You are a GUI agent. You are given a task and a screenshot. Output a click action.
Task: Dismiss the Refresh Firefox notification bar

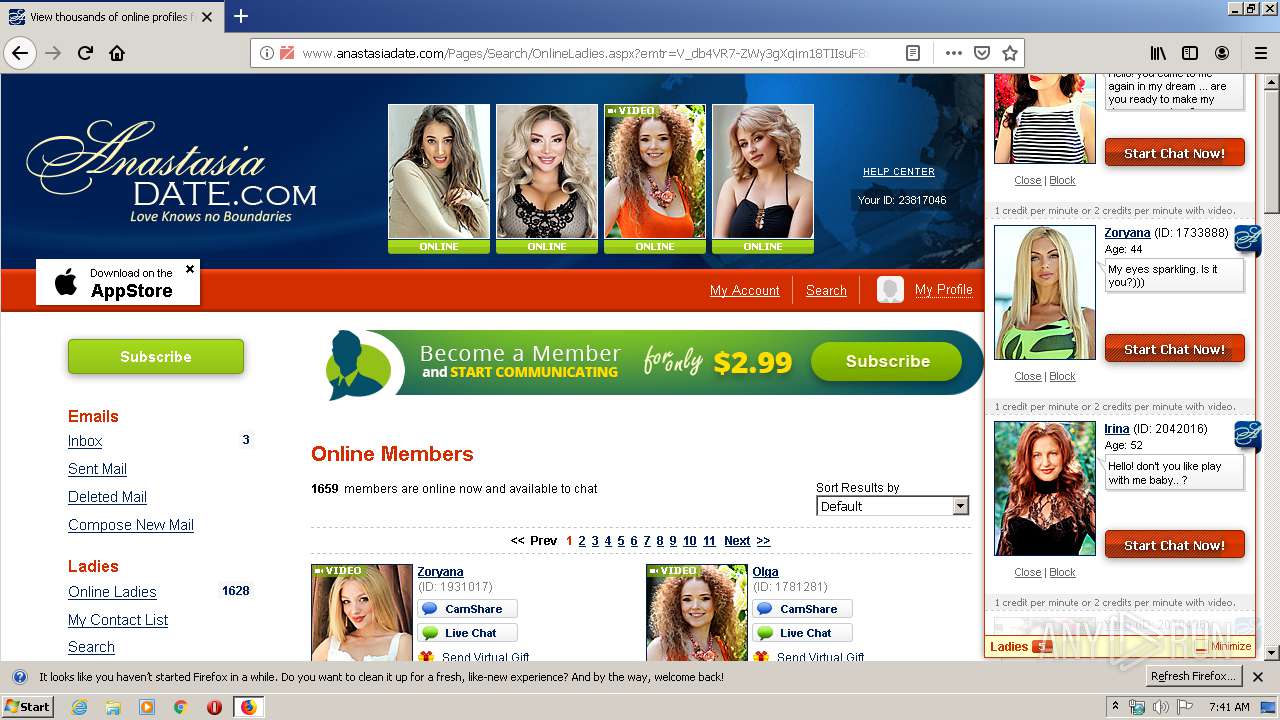(x=1258, y=677)
